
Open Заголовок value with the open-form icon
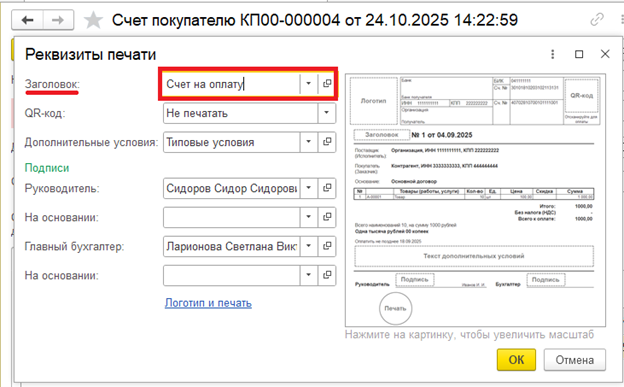pos(327,84)
